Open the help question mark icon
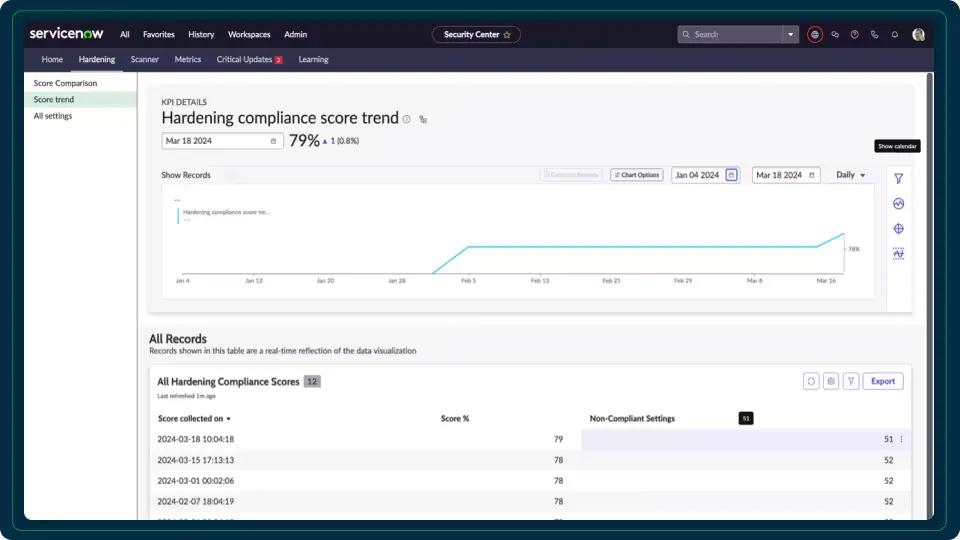Viewport: 960px width, 540px height. coord(854,35)
